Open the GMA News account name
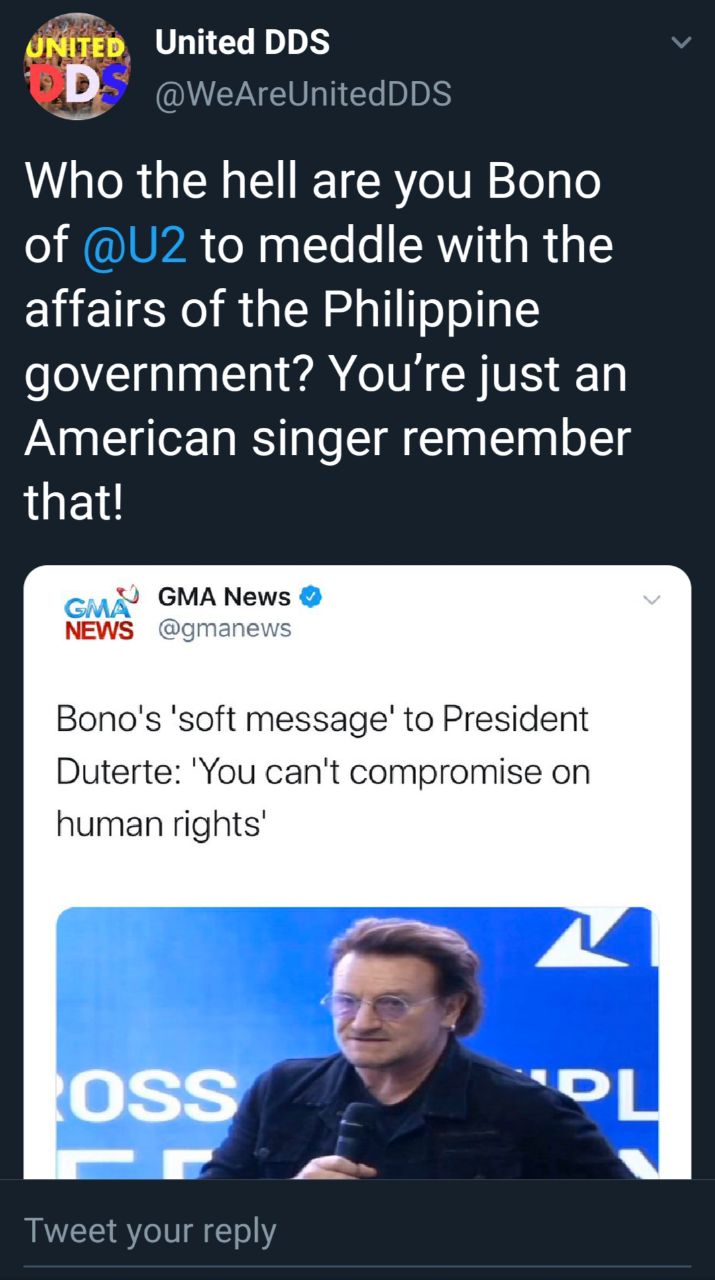This screenshot has width=715, height=1280. click(x=224, y=597)
